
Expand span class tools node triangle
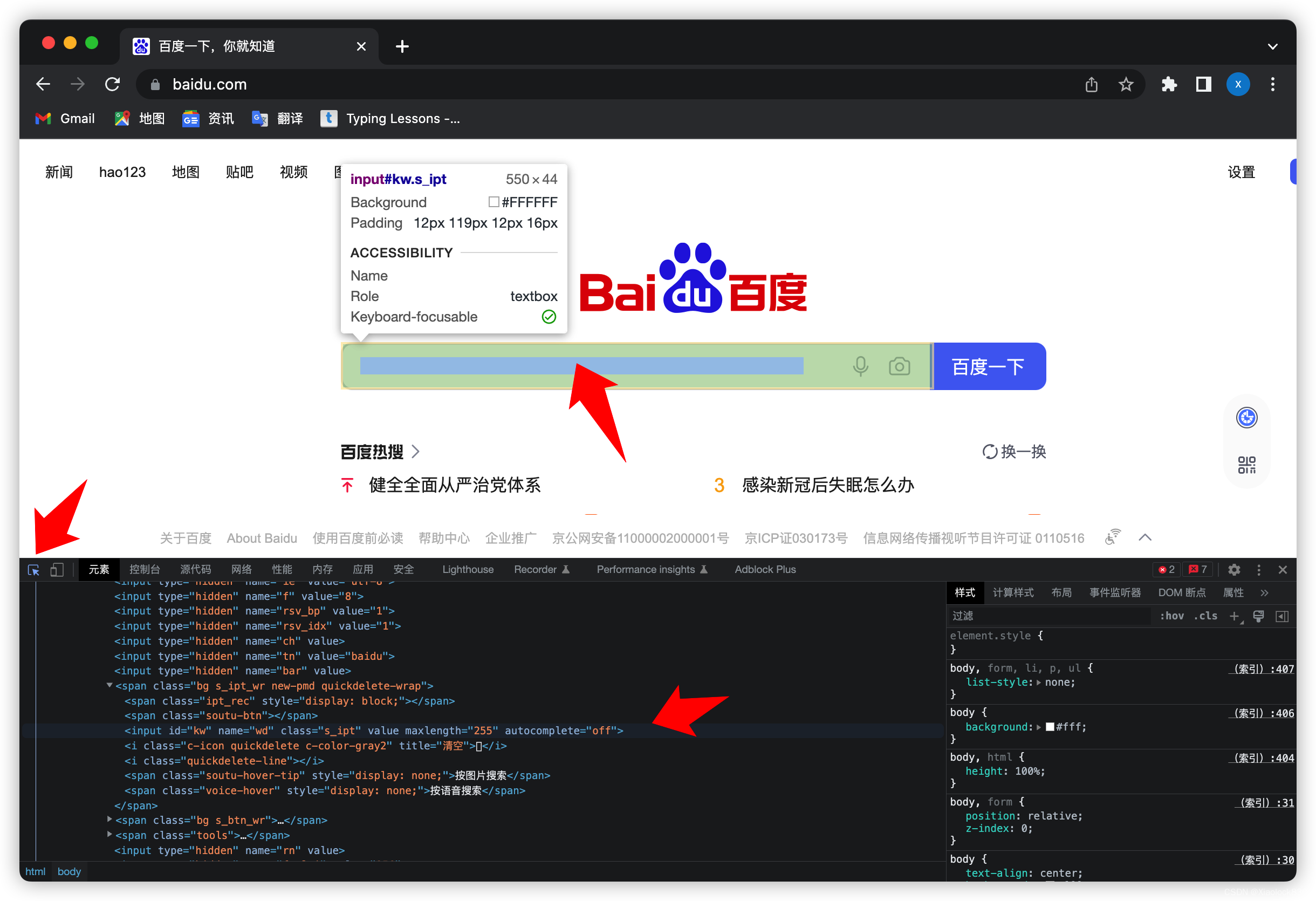coord(109,835)
